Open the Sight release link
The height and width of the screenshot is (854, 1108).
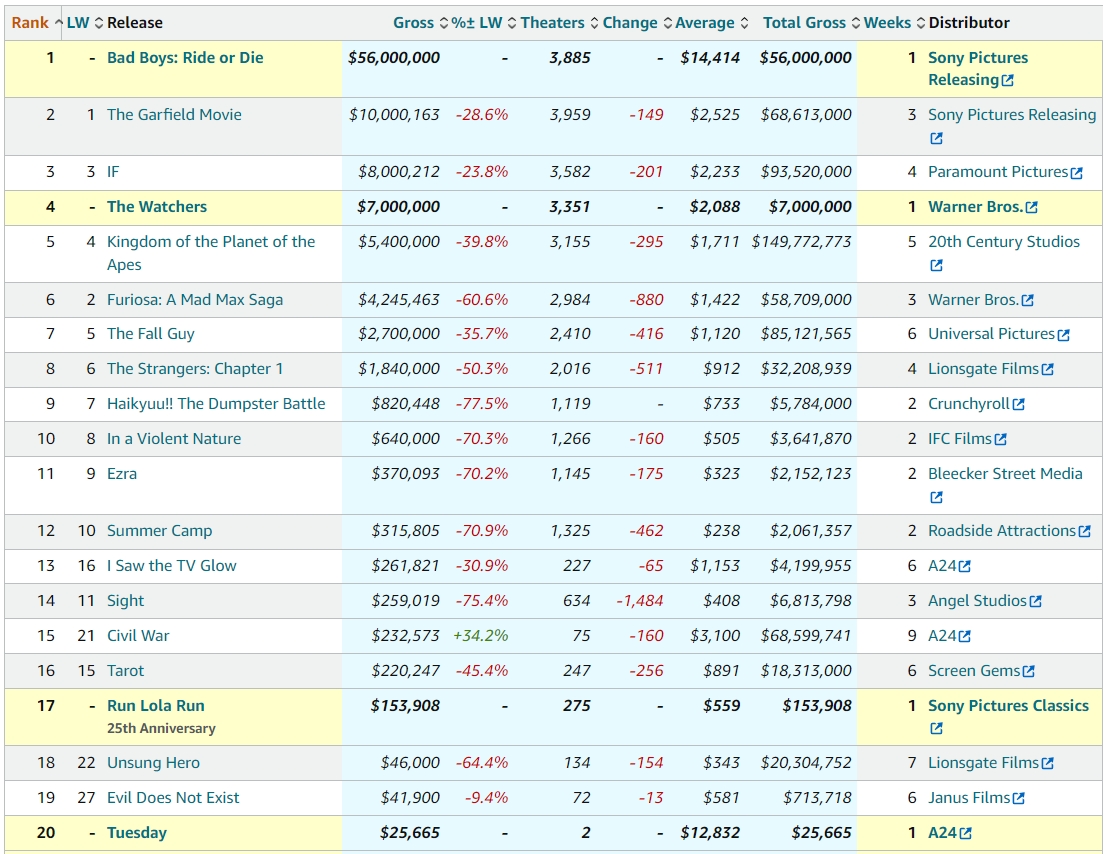pyautogui.click(x=125, y=601)
